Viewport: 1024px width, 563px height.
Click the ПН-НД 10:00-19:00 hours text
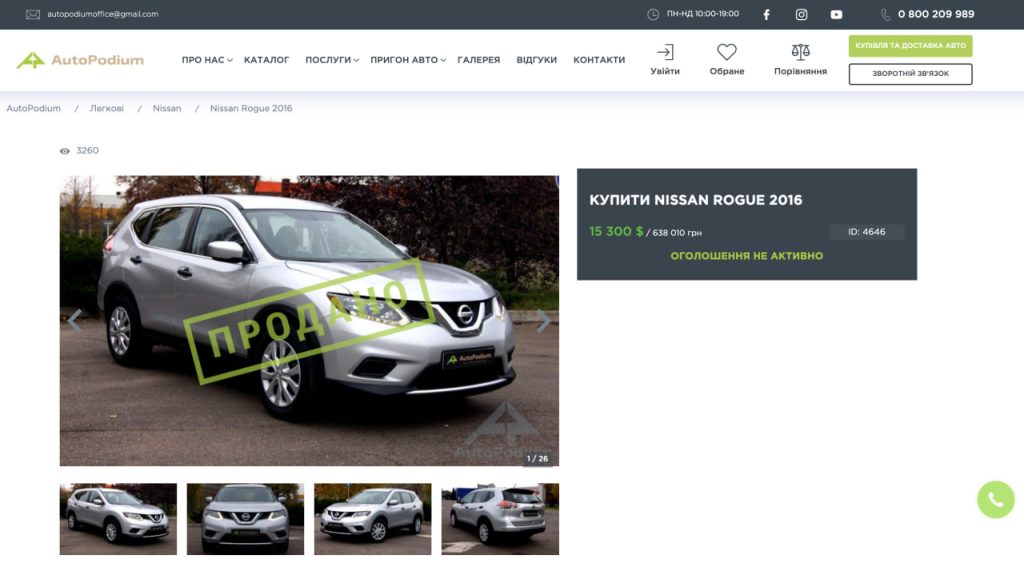pyautogui.click(x=703, y=14)
